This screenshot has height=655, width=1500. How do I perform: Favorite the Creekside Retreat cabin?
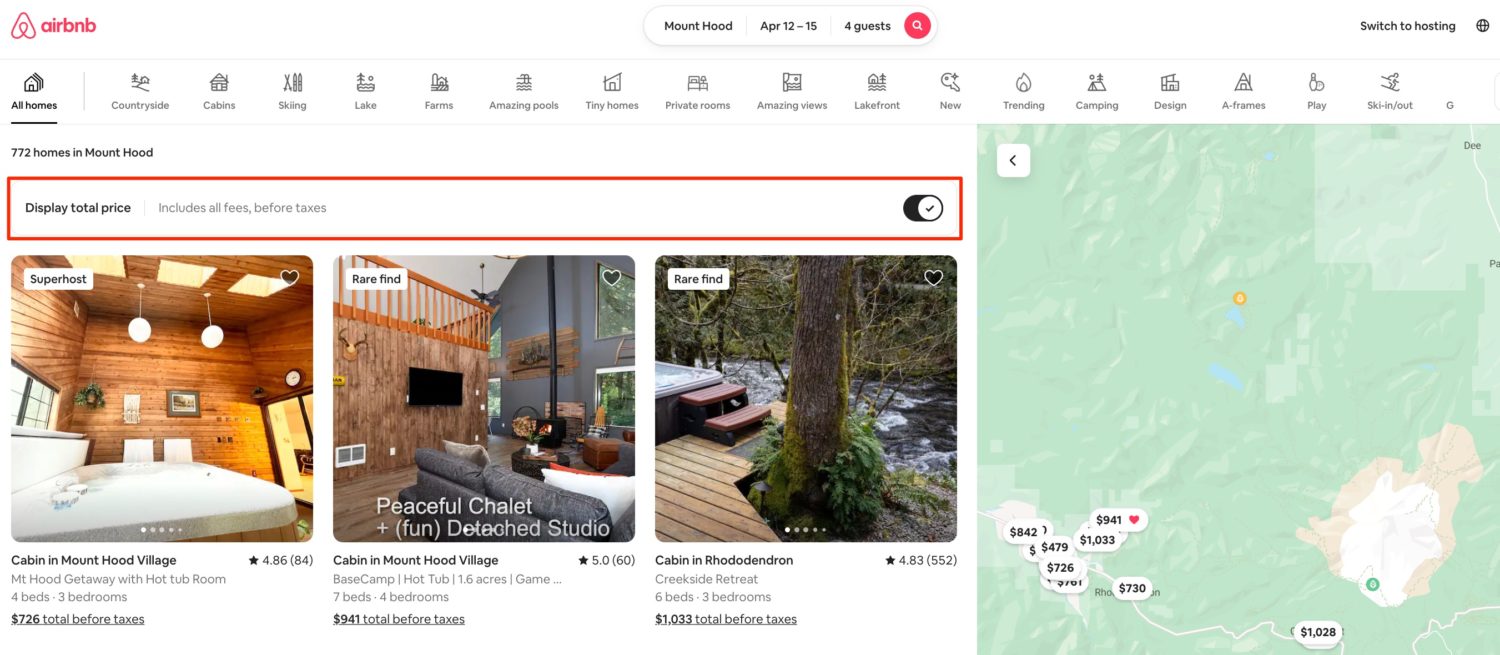click(x=933, y=277)
